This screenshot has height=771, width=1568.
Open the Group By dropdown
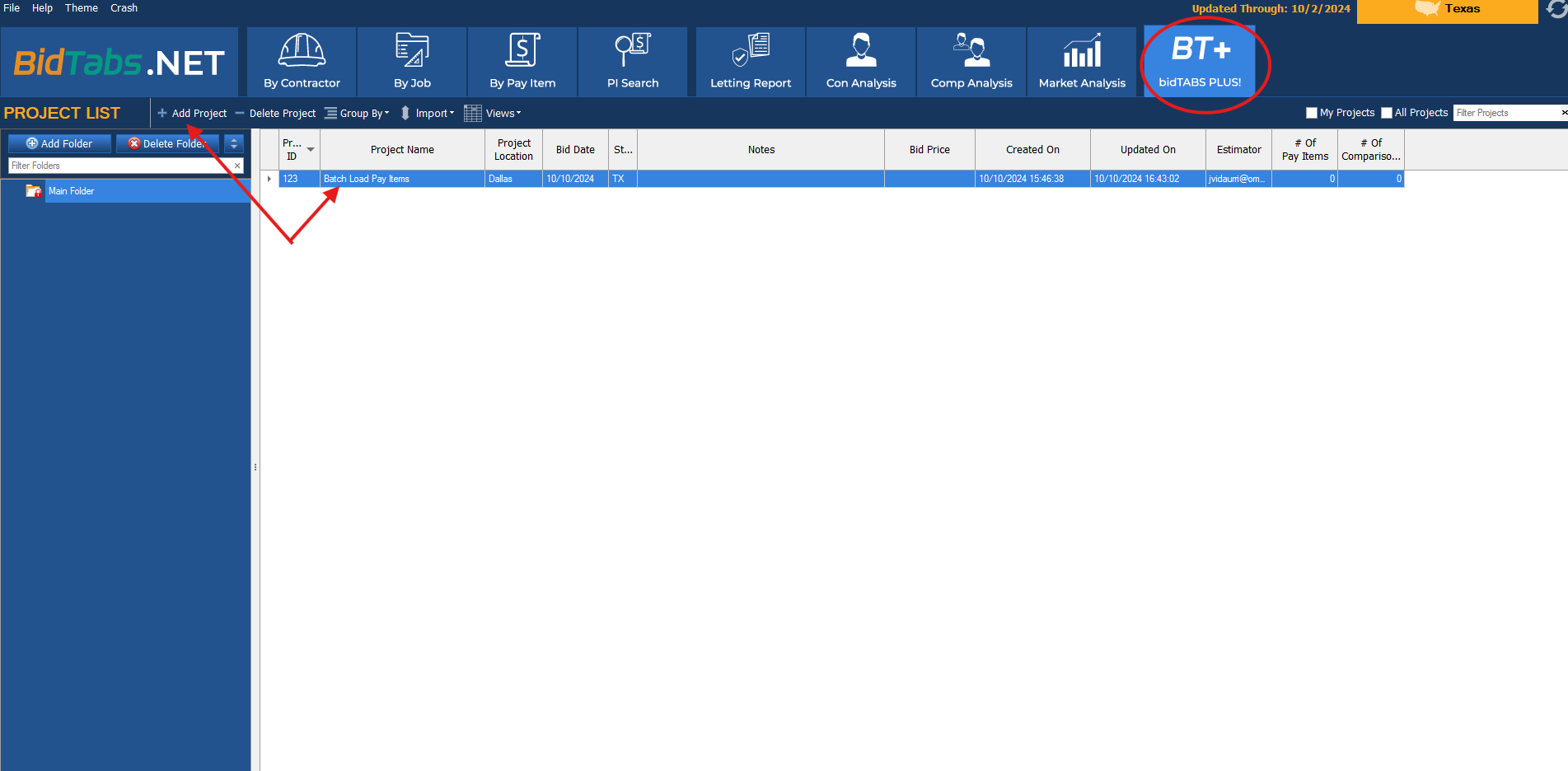[357, 113]
